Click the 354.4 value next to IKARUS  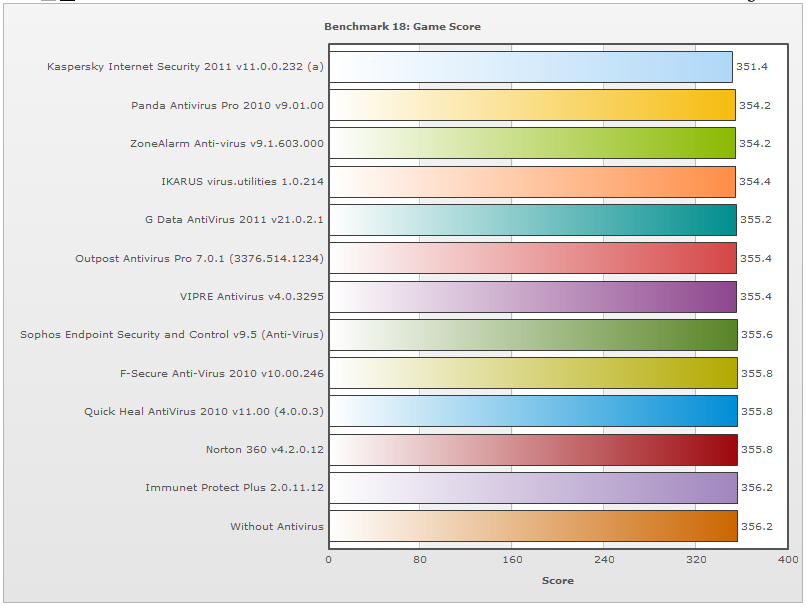point(755,182)
